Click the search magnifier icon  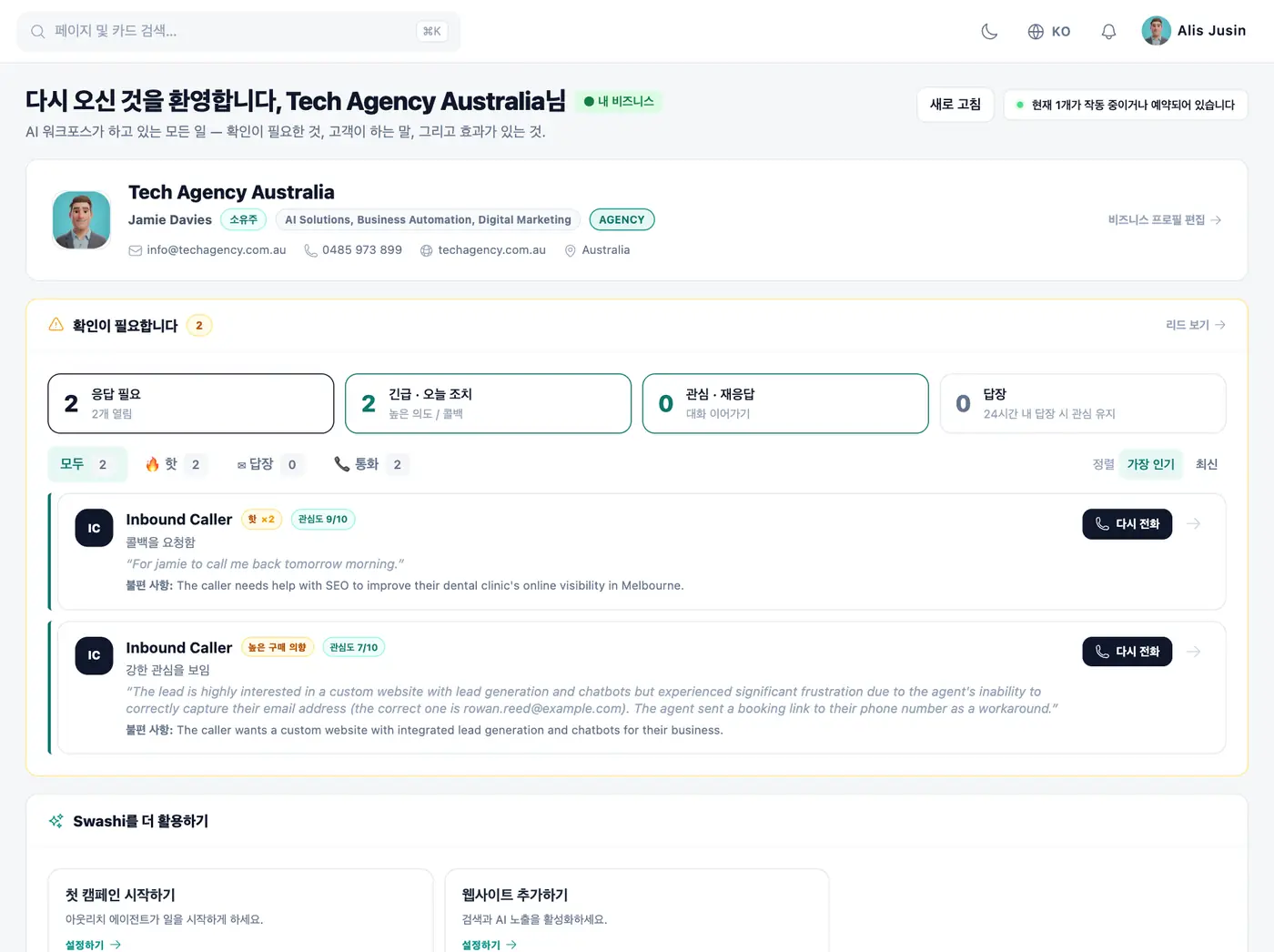click(37, 31)
